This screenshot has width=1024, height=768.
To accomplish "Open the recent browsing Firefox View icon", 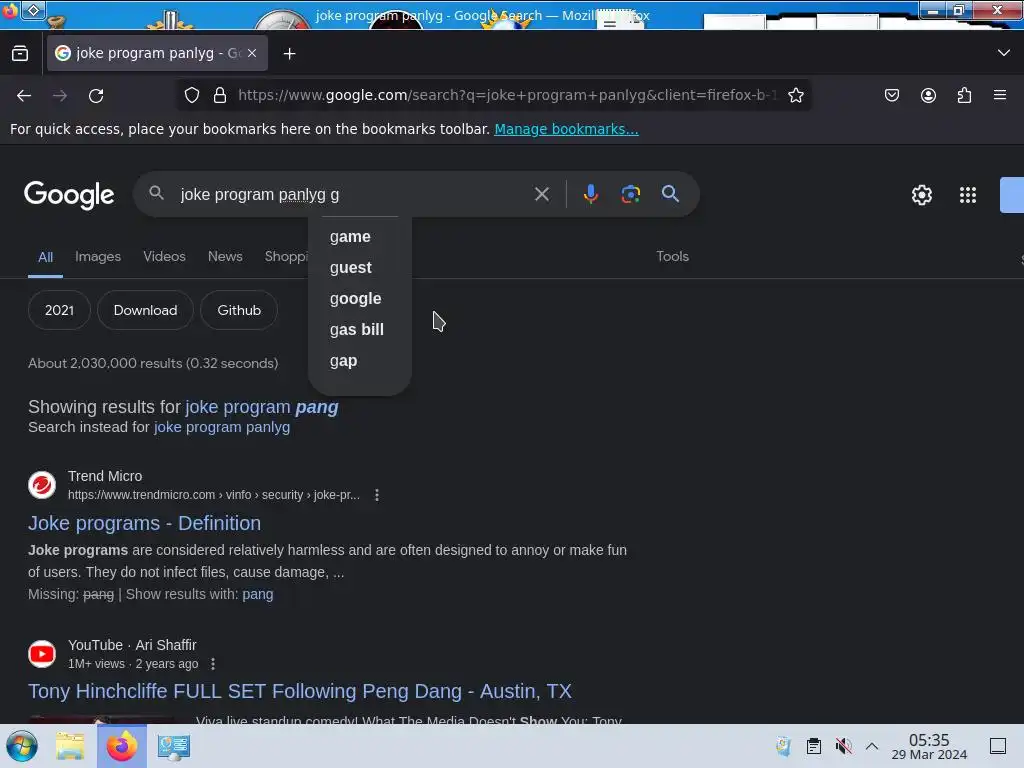I will point(20,54).
